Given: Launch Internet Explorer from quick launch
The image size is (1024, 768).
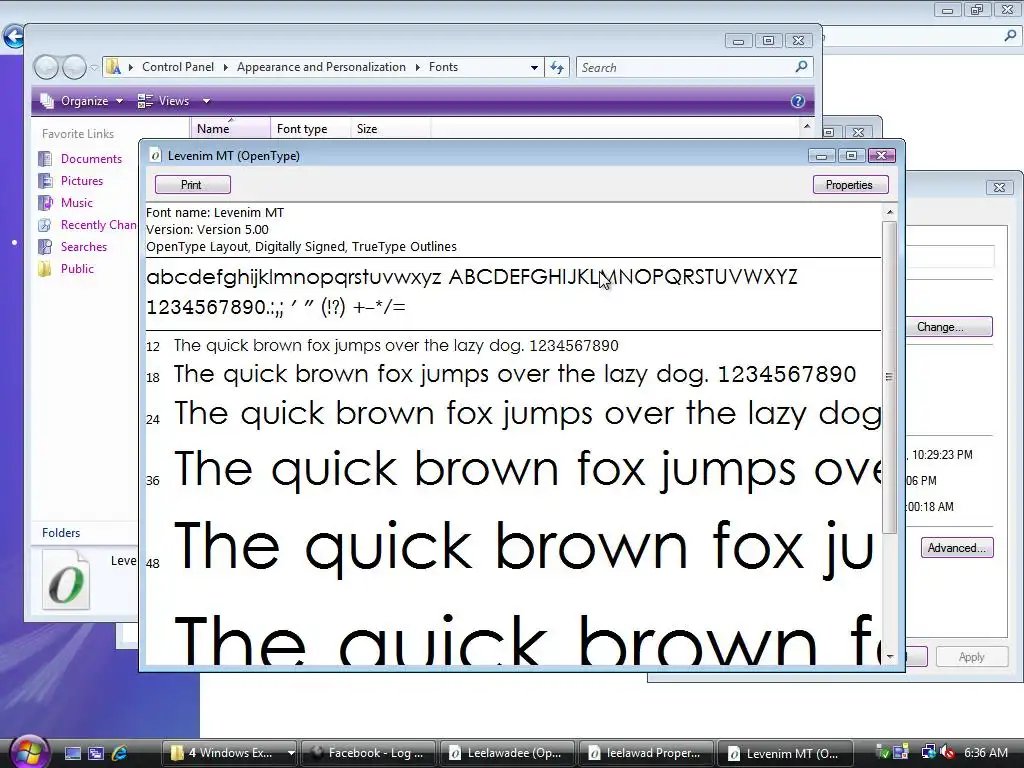Looking at the screenshot, I should tap(120, 753).
